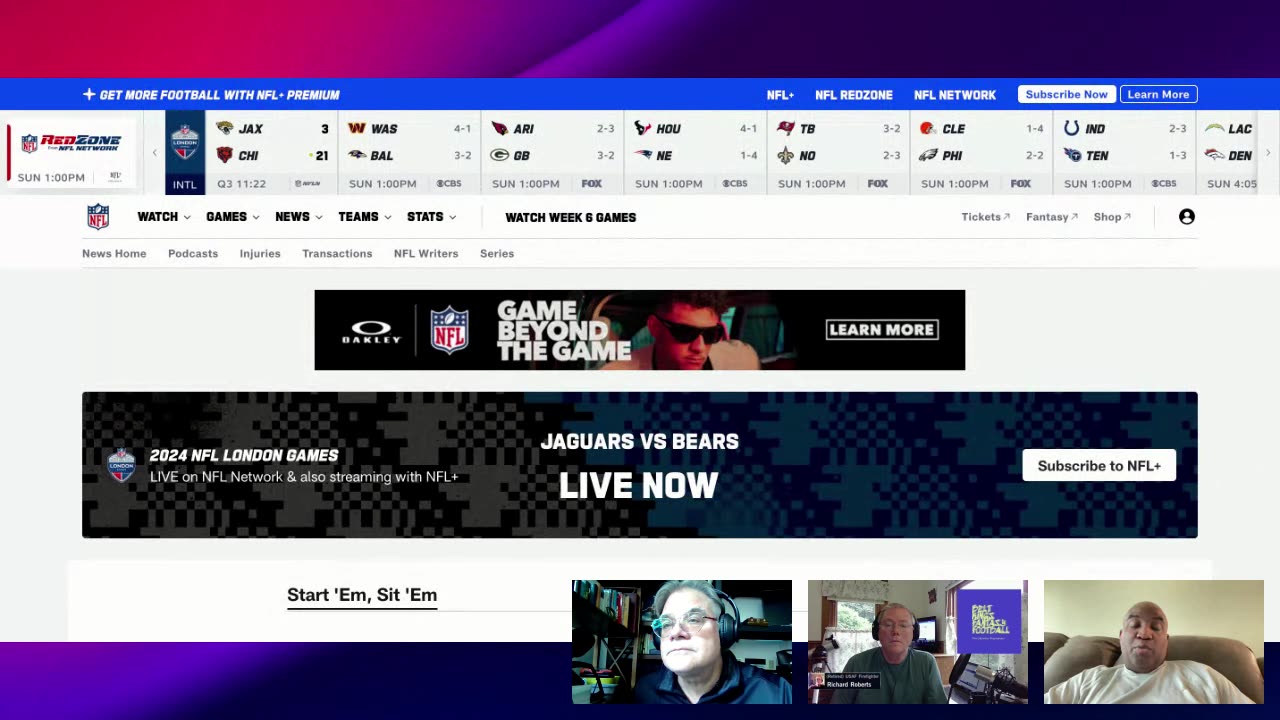
Task: Open the Tickets external link
Action: click(985, 217)
